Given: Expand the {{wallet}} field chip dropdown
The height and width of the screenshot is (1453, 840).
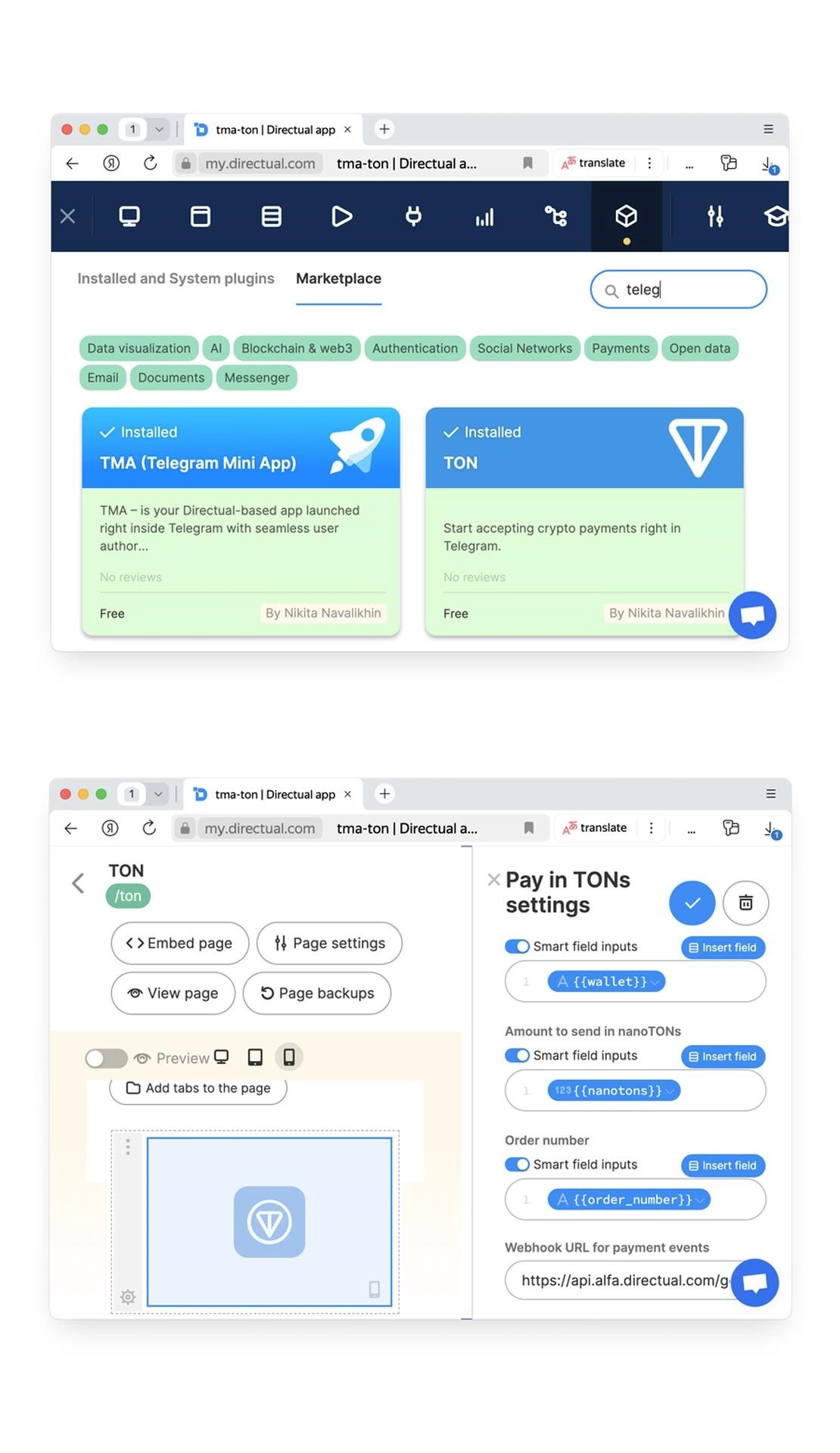Looking at the screenshot, I should [655, 982].
